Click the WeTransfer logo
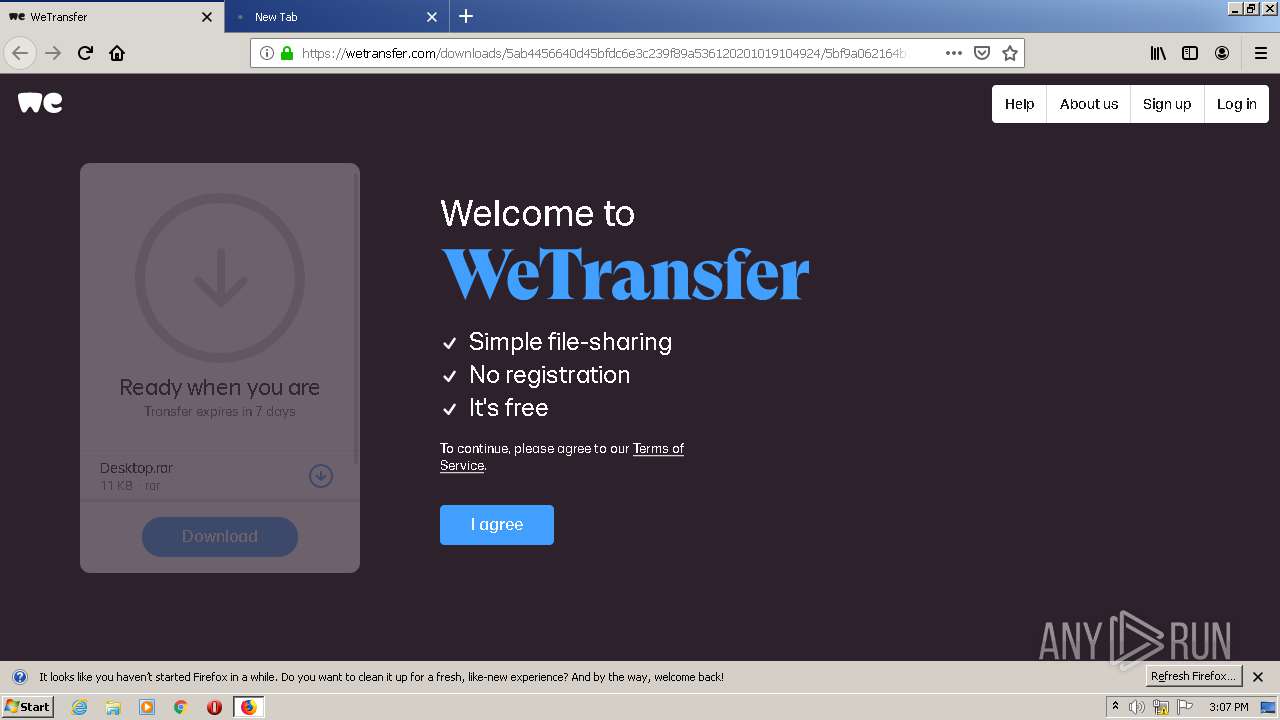The width and height of the screenshot is (1280, 720). point(40,102)
